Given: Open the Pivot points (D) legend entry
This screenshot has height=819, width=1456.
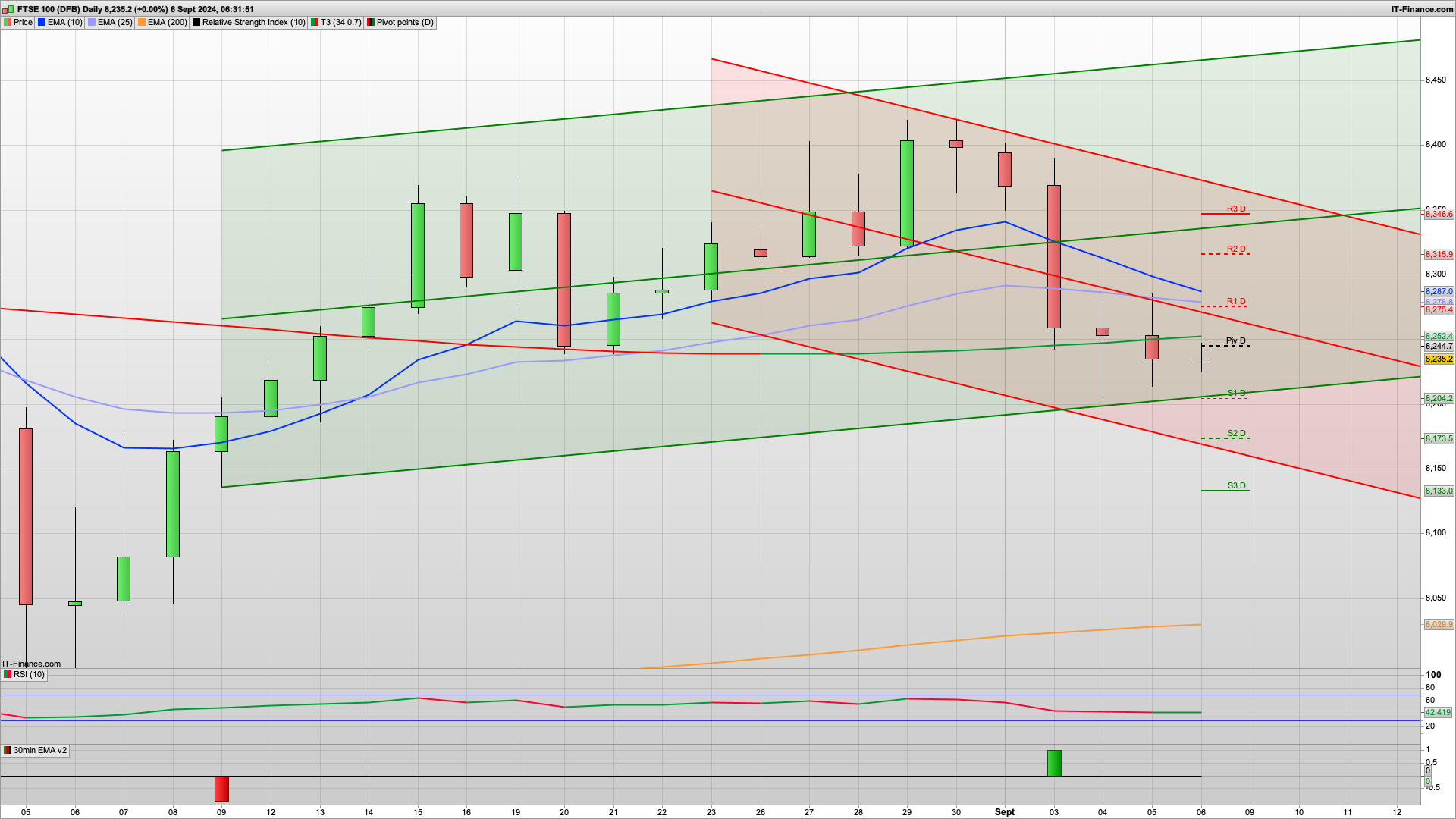Looking at the screenshot, I should 400,22.
